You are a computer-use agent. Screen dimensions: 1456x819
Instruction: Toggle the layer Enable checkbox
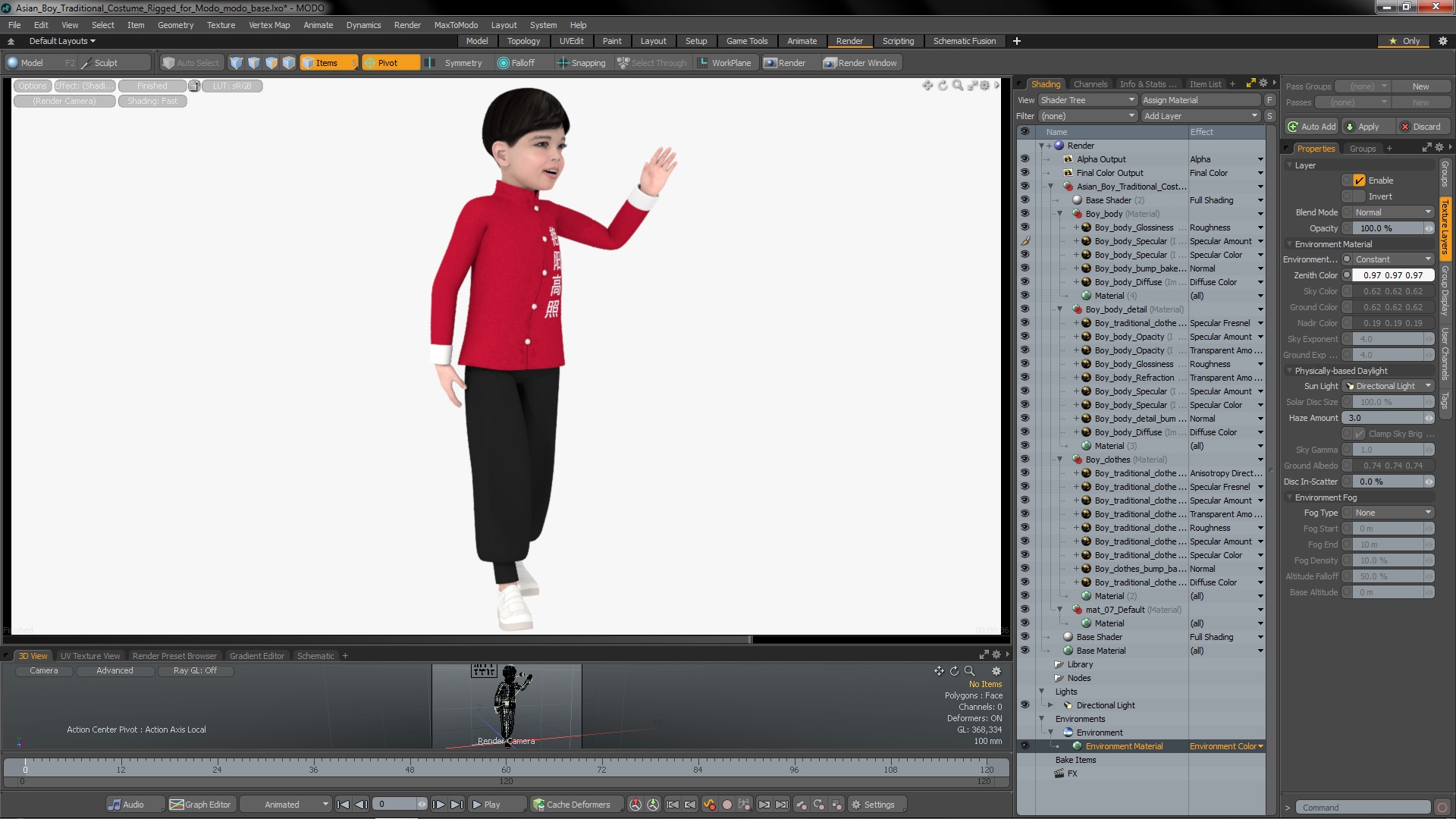pyautogui.click(x=1359, y=180)
